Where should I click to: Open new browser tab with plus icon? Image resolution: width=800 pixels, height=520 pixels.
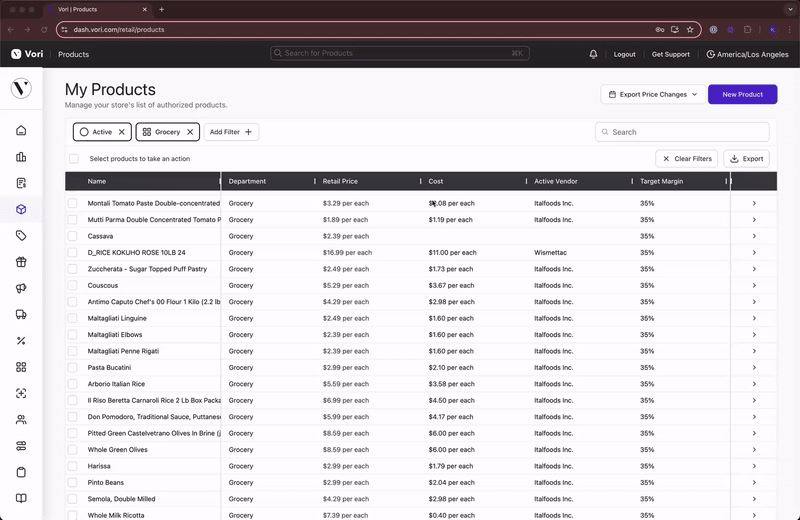coord(161,9)
